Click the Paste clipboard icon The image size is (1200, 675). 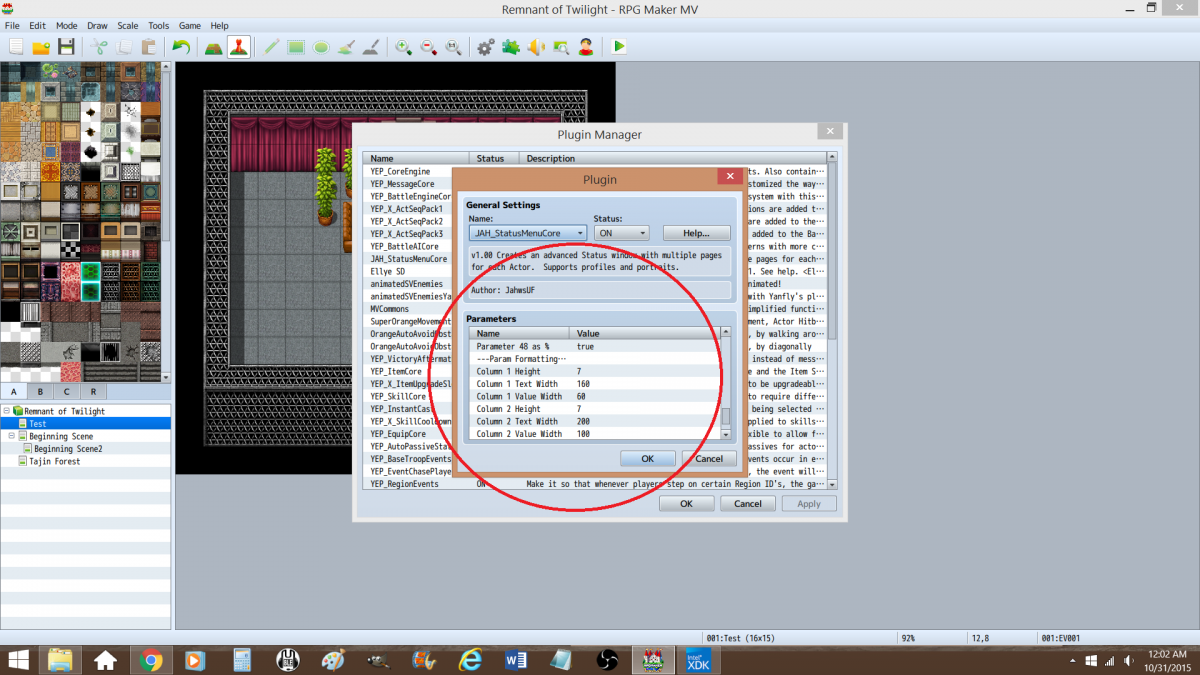tap(149, 47)
